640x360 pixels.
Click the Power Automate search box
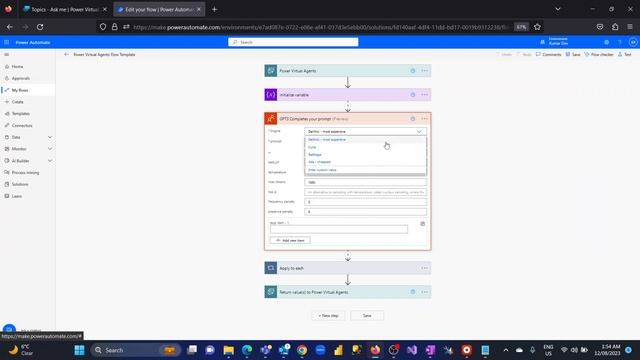[x=293, y=42]
